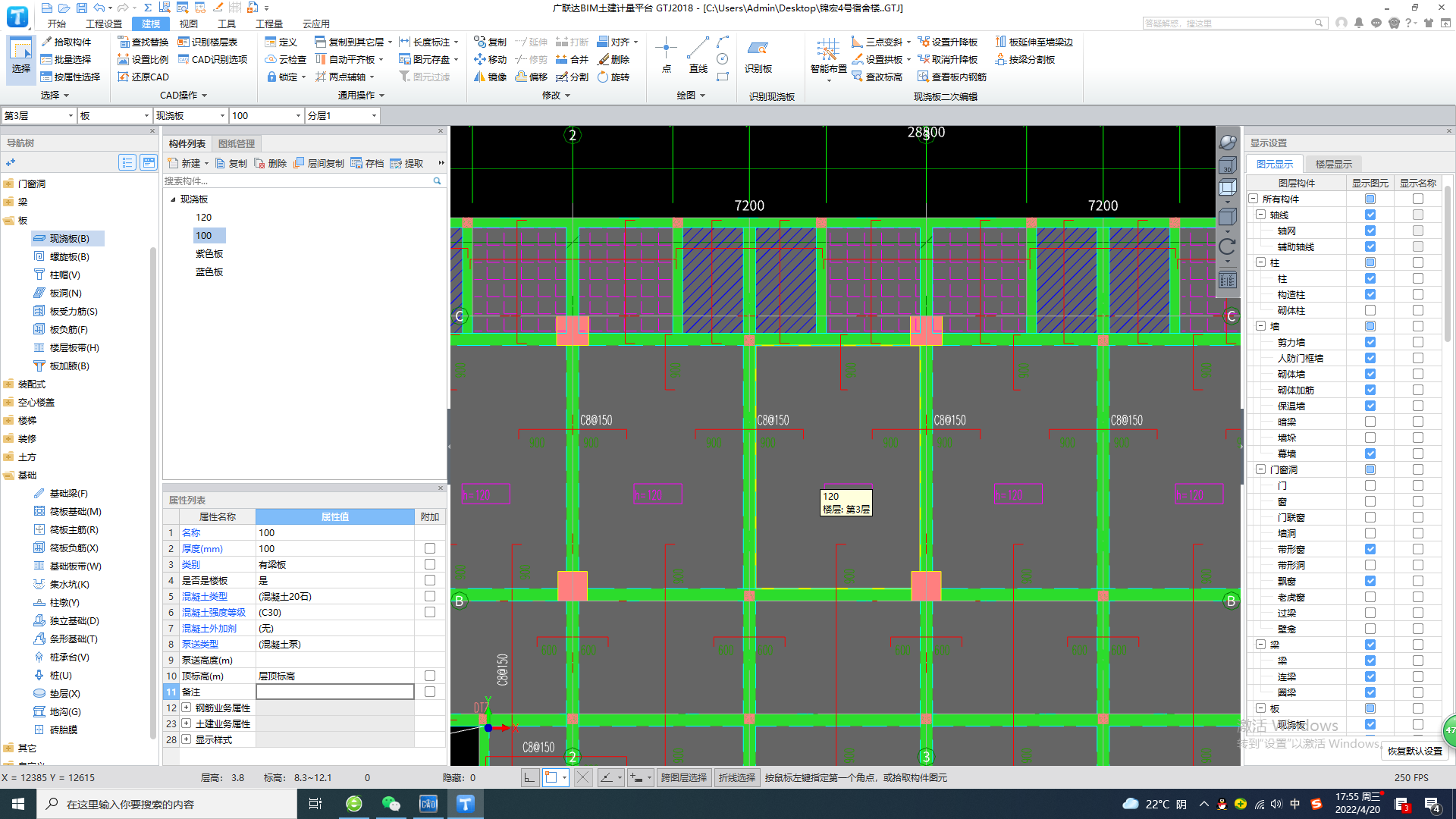
Task: Open the 工程量 ribbon tab
Action: 268,24
